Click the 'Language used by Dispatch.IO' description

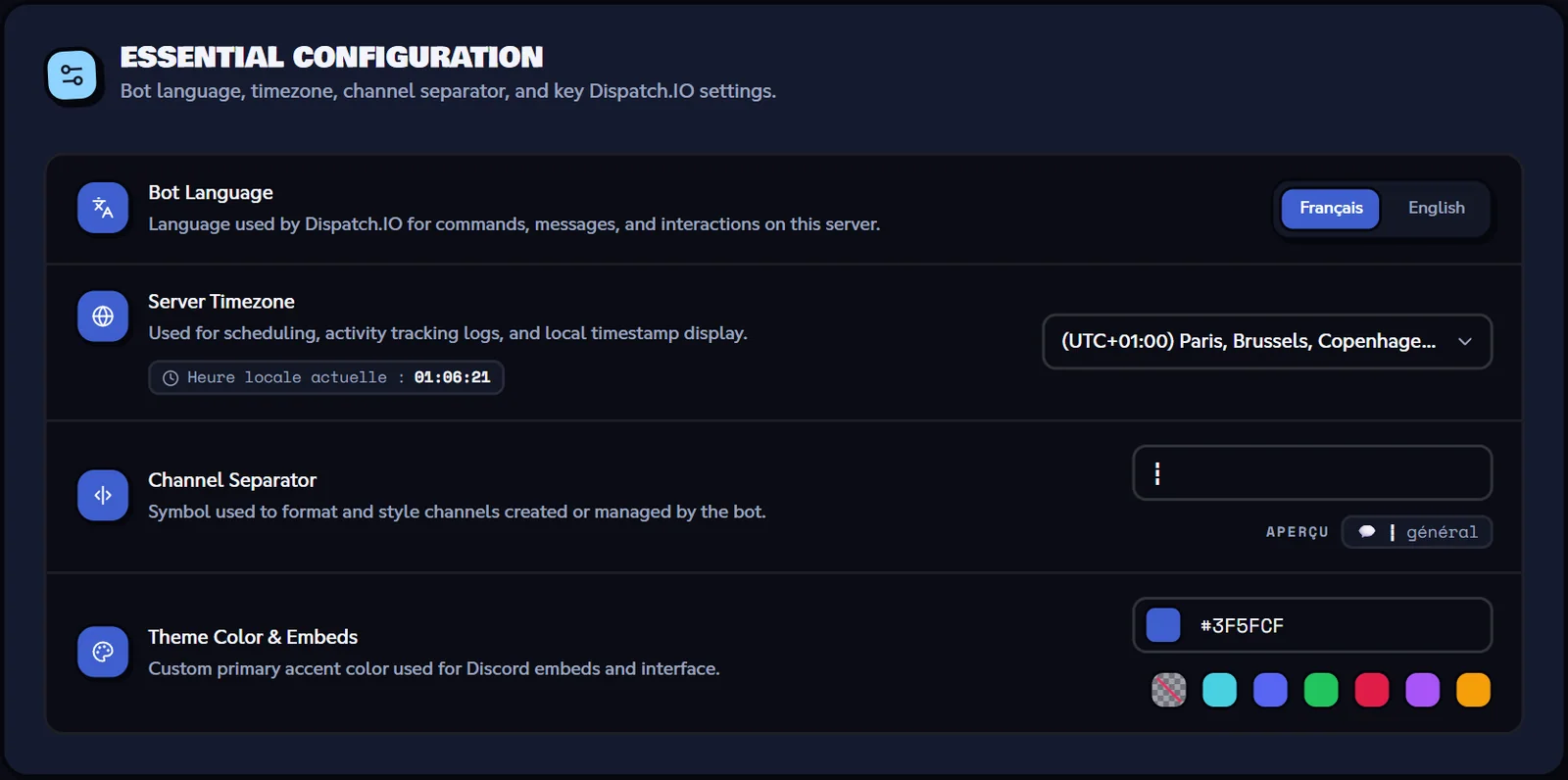(514, 224)
